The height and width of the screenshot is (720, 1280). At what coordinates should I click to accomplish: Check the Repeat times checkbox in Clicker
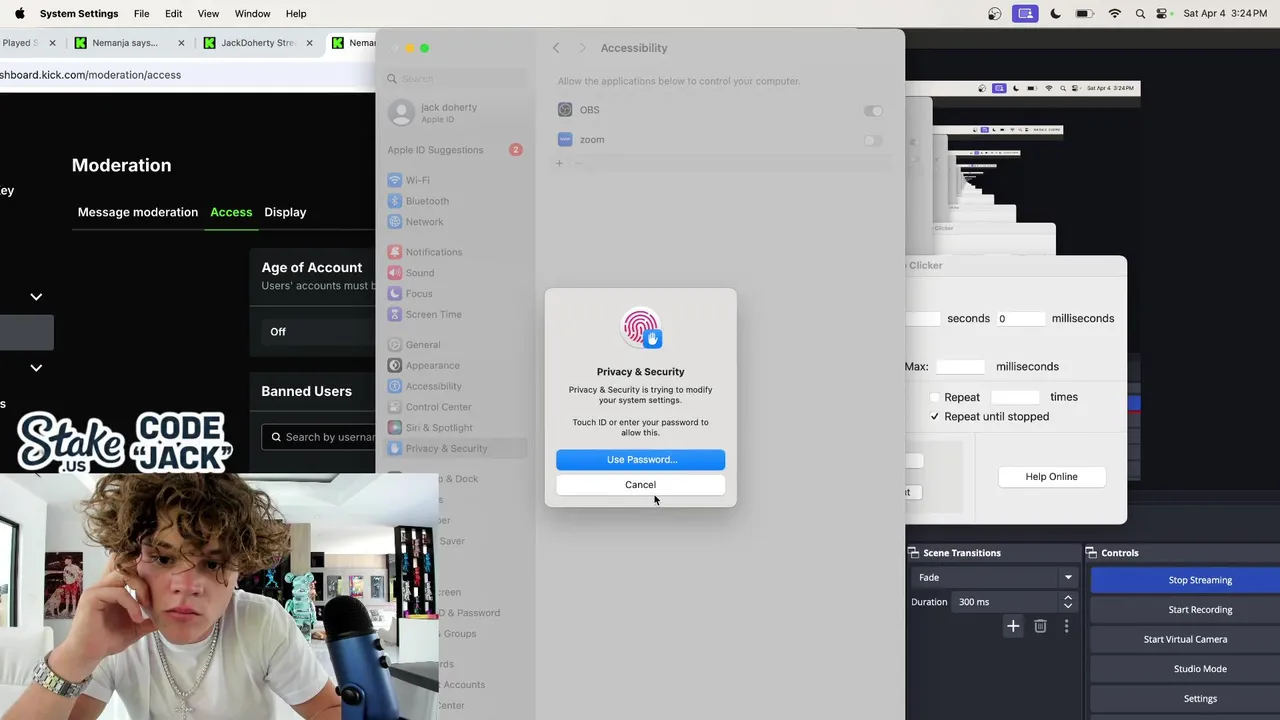pyautogui.click(x=935, y=397)
